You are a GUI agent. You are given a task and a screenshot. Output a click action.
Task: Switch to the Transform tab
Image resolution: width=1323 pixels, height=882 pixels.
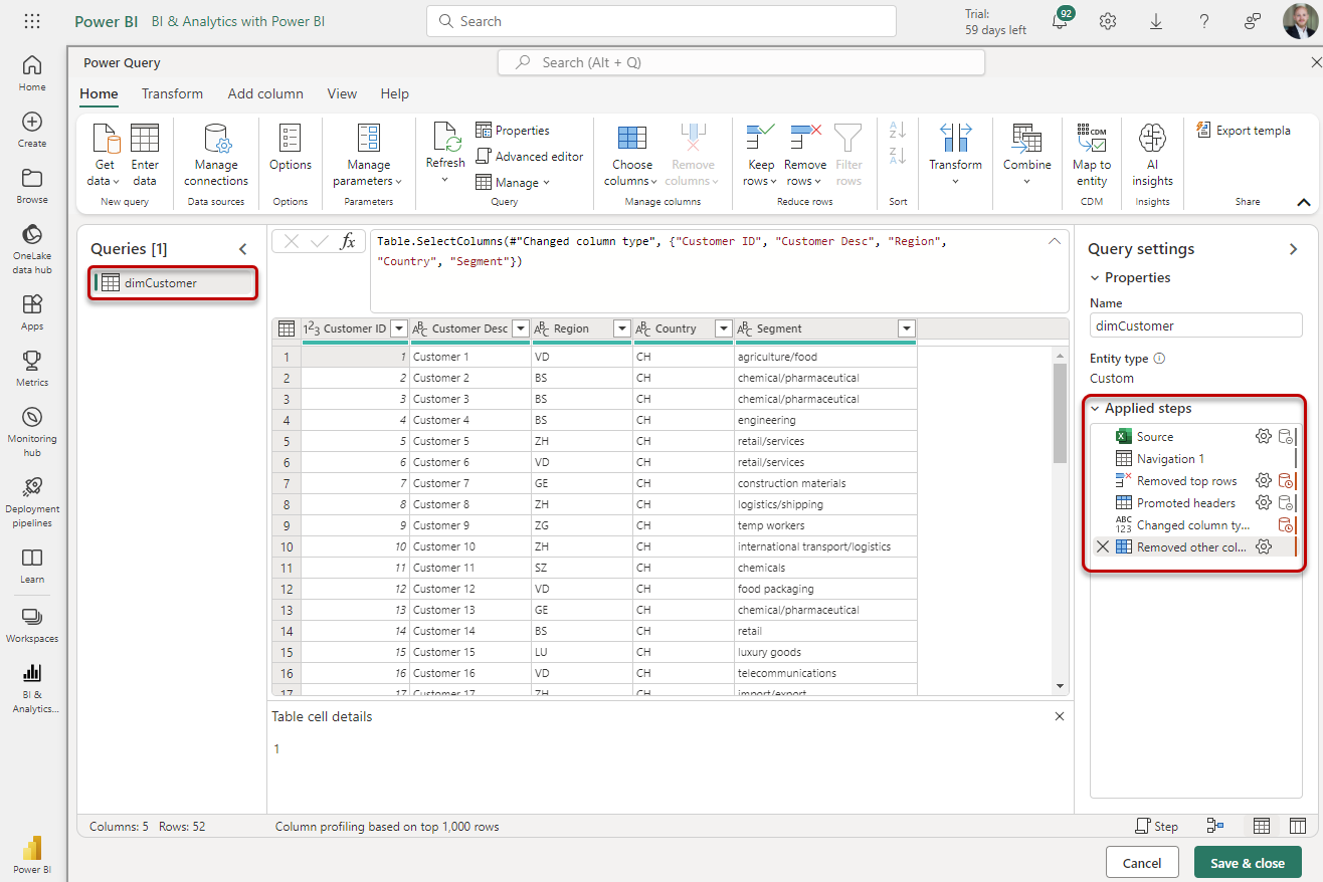tap(172, 93)
